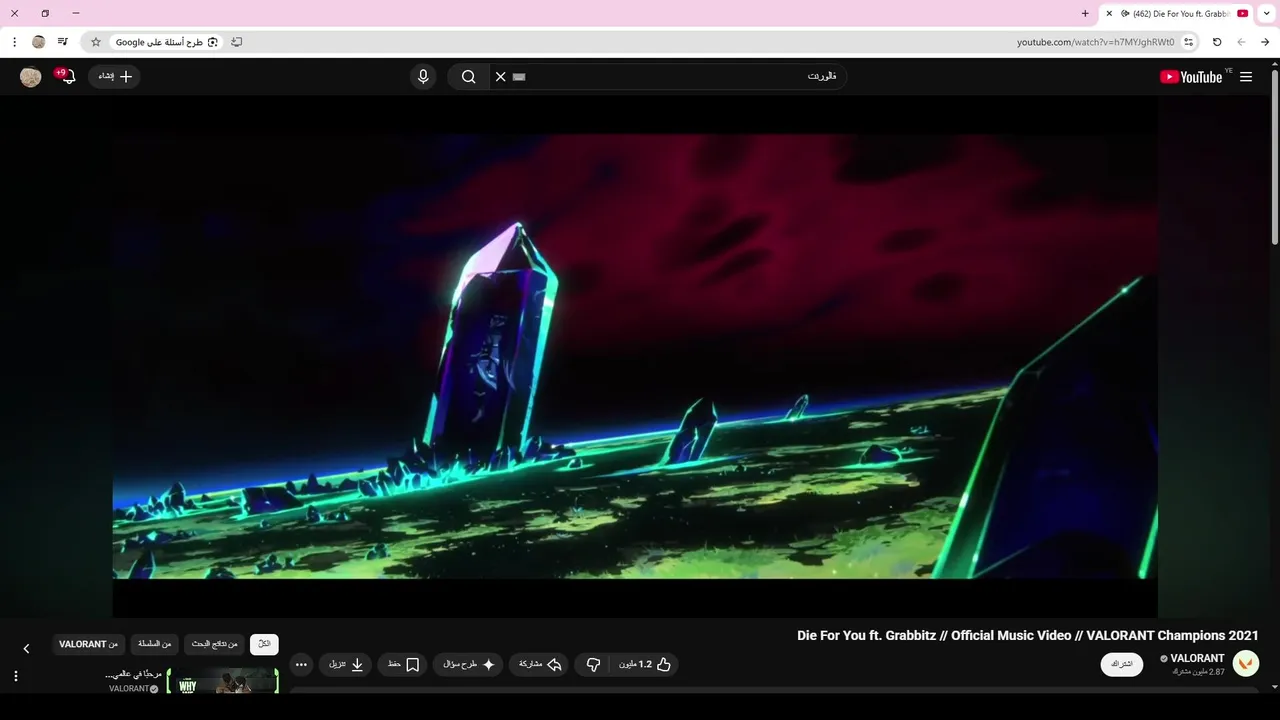Bookmark this page with the star

(96, 42)
